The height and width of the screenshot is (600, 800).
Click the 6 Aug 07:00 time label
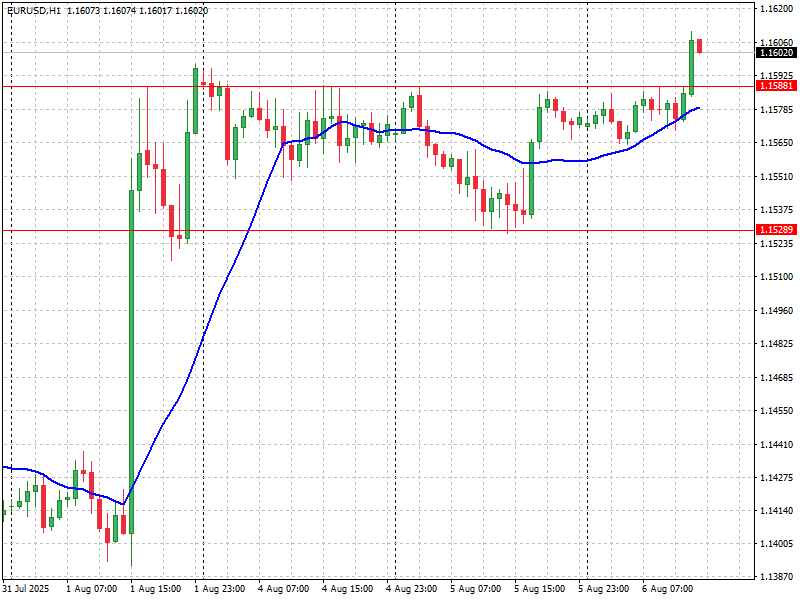coord(668,589)
